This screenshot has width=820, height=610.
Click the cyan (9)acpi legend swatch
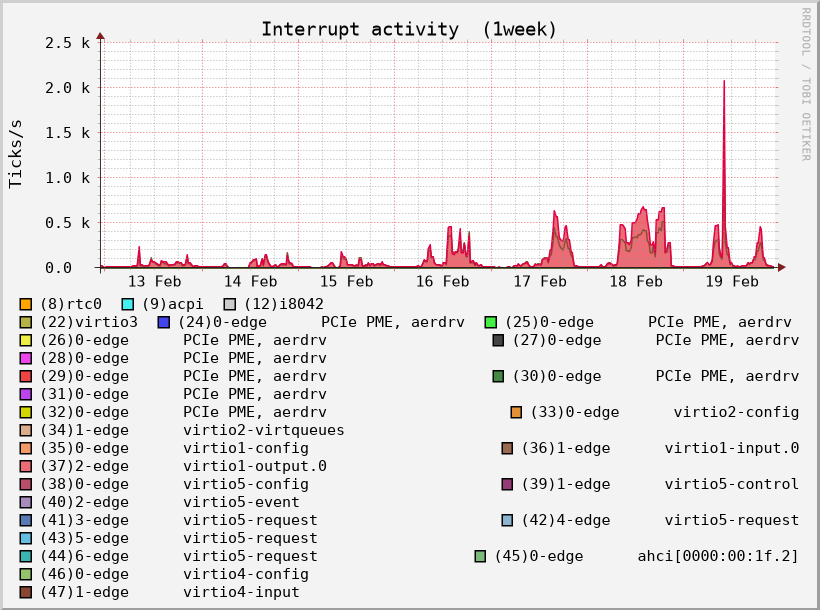coord(128,304)
